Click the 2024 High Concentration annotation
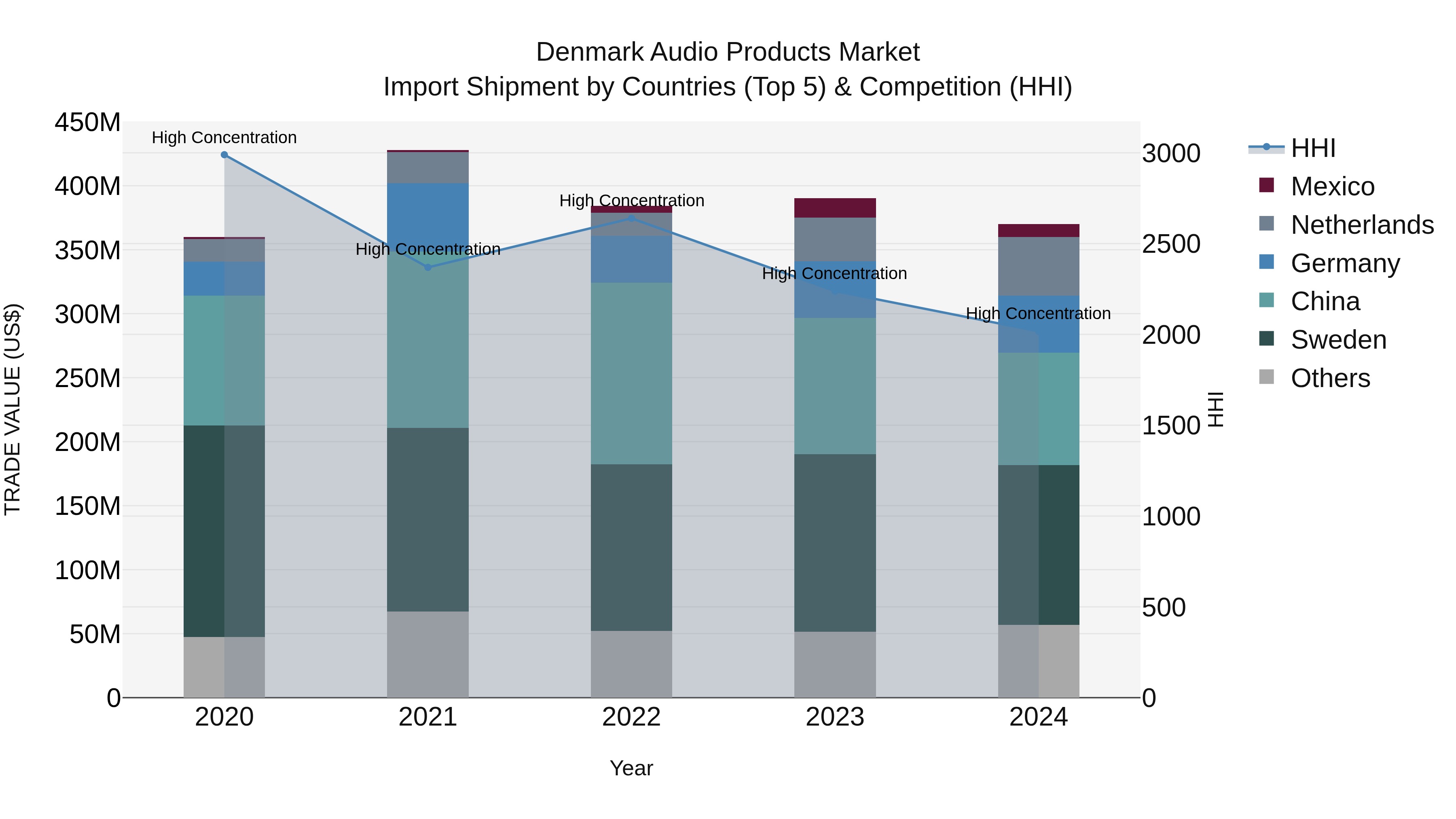Image resolution: width=1456 pixels, height=819 pixels. pyautogui.click(x=1038, y=313)
